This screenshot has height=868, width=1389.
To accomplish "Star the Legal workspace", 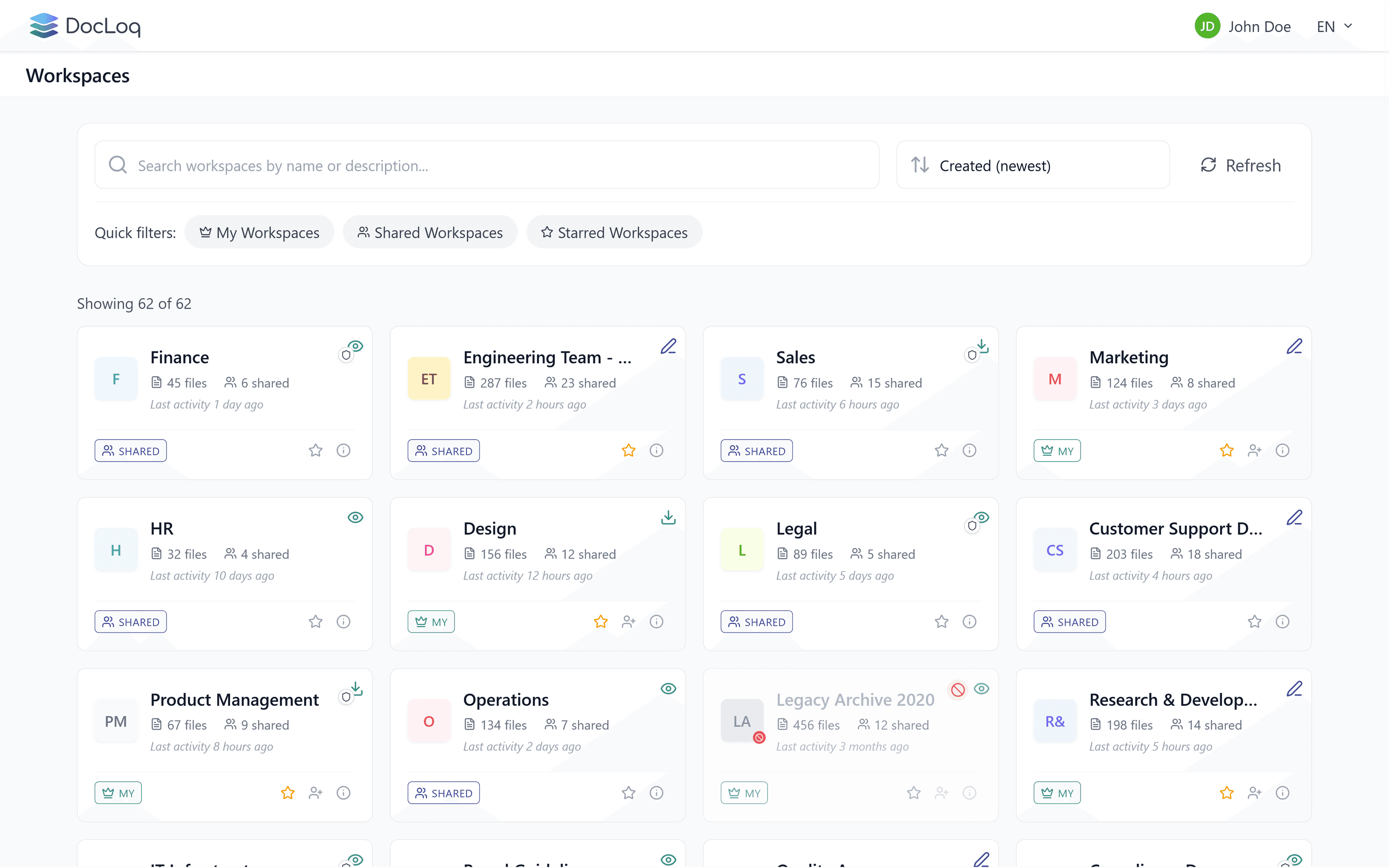I will click(x=941, y=621).
